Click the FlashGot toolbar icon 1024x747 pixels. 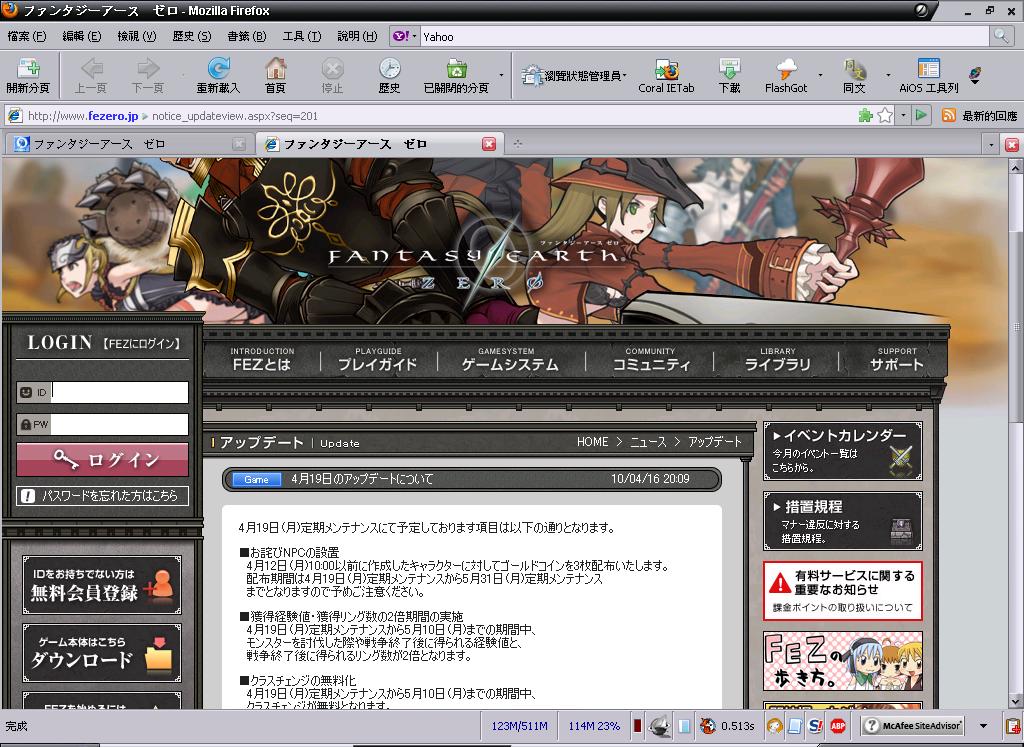[786, 75]
